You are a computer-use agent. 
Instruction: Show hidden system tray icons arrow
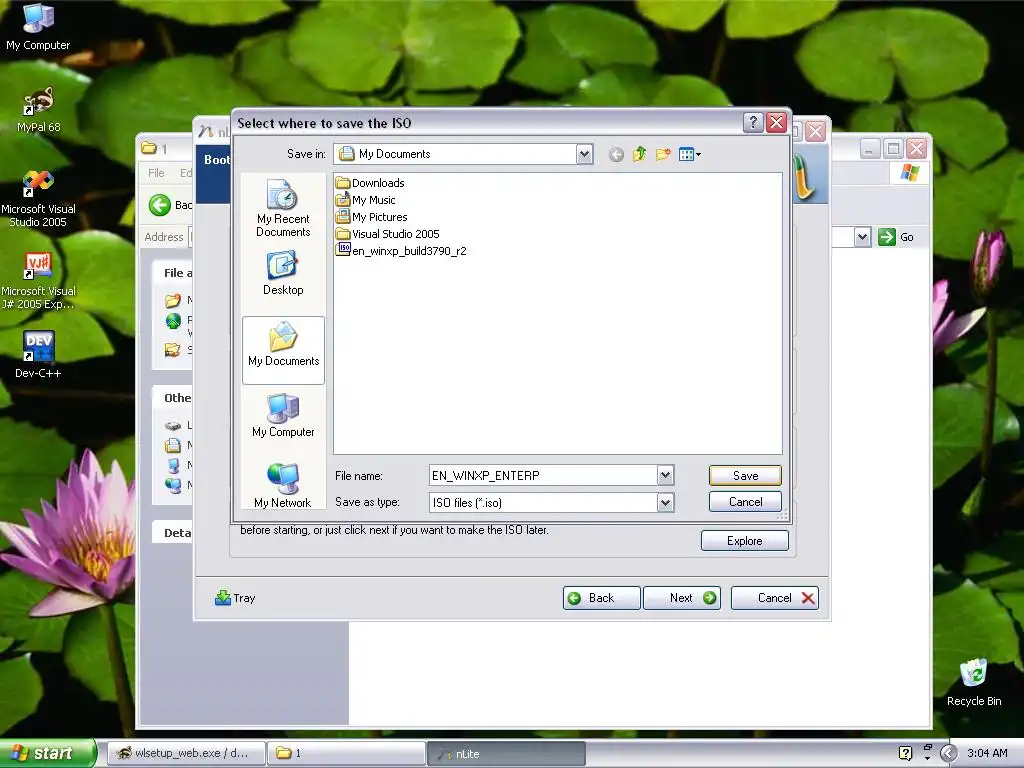click(x=948, y=753)
